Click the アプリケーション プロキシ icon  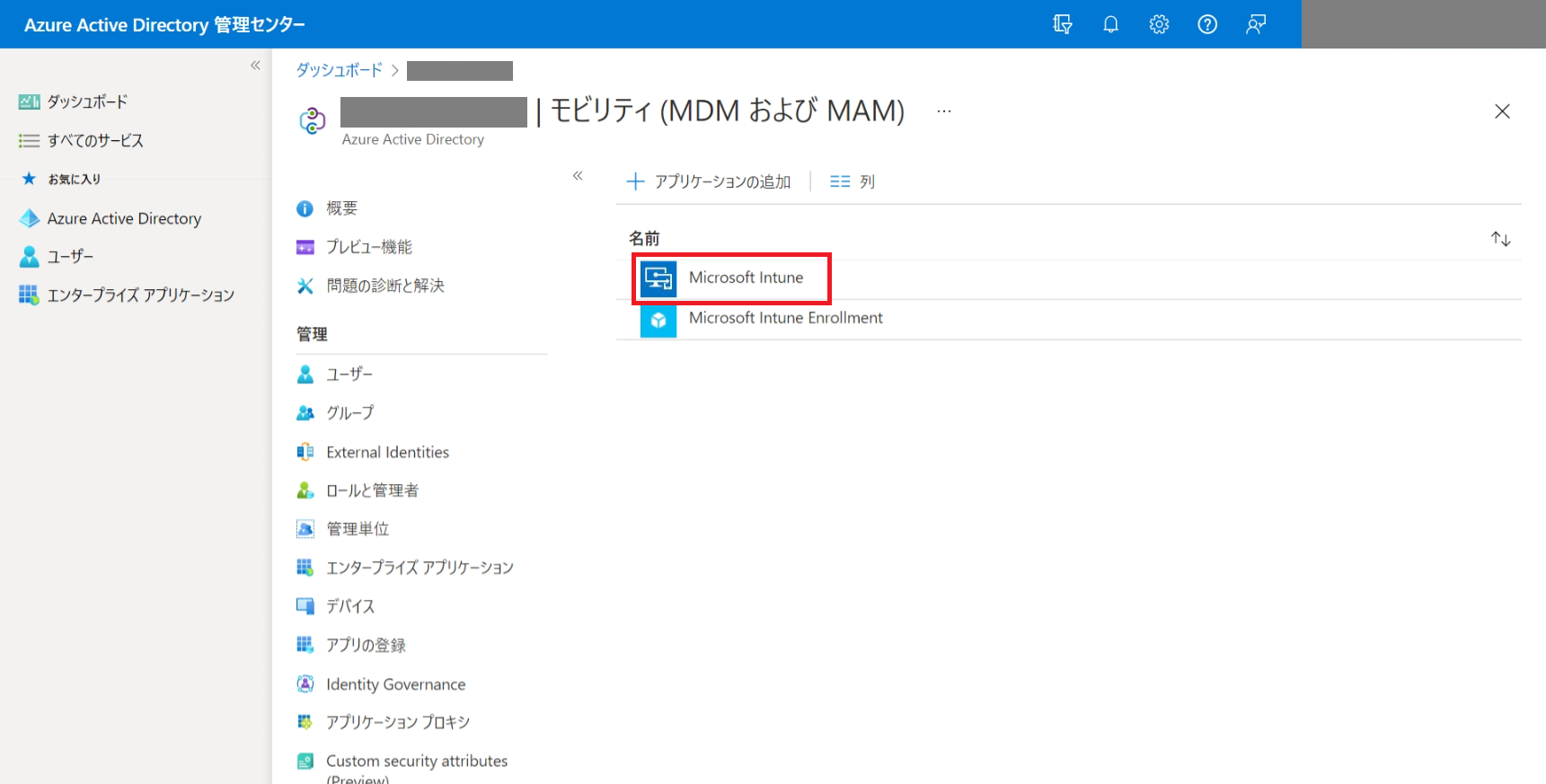point(305,722)
